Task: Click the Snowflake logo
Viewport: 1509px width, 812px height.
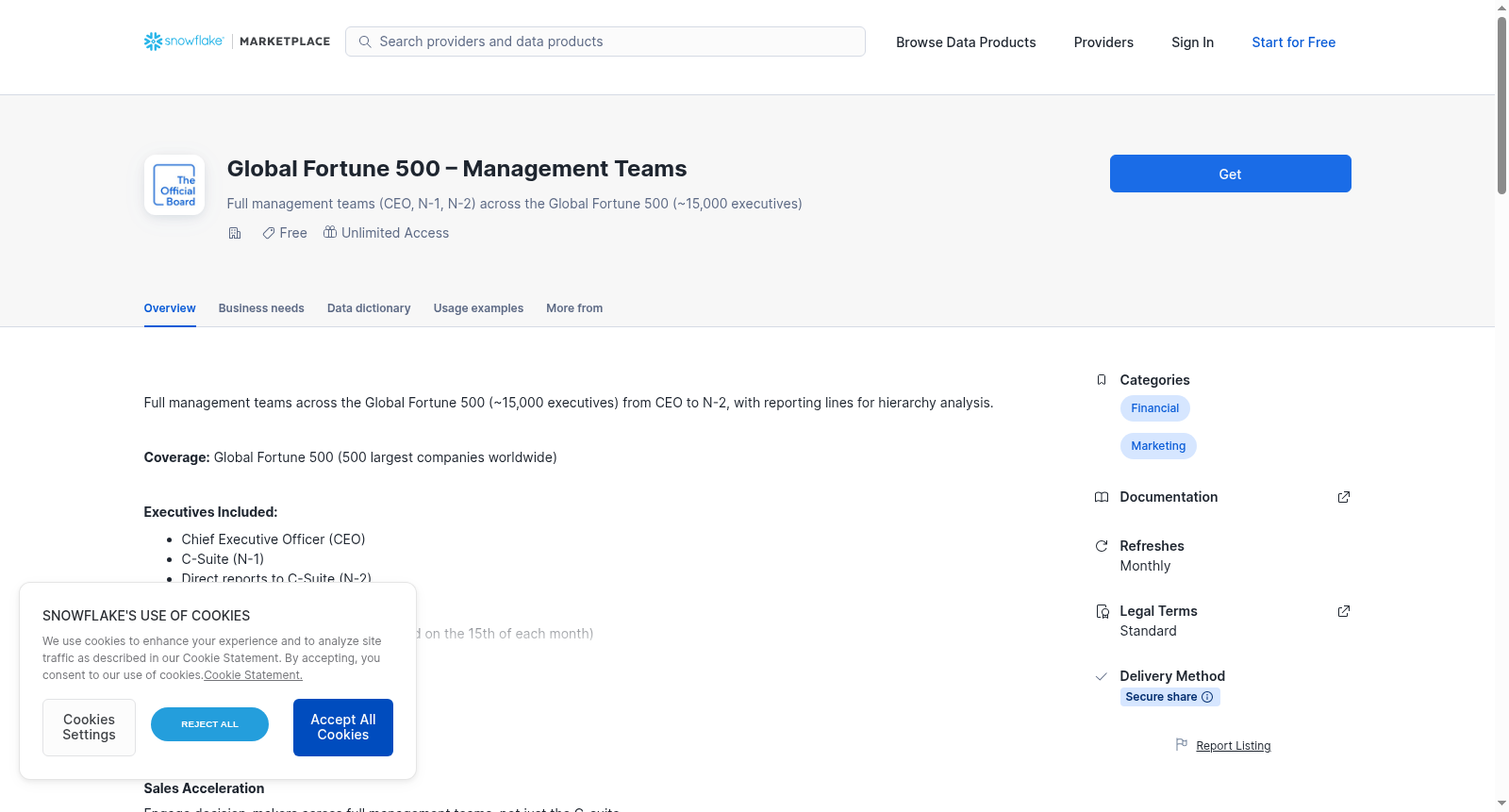Action: 184,41
